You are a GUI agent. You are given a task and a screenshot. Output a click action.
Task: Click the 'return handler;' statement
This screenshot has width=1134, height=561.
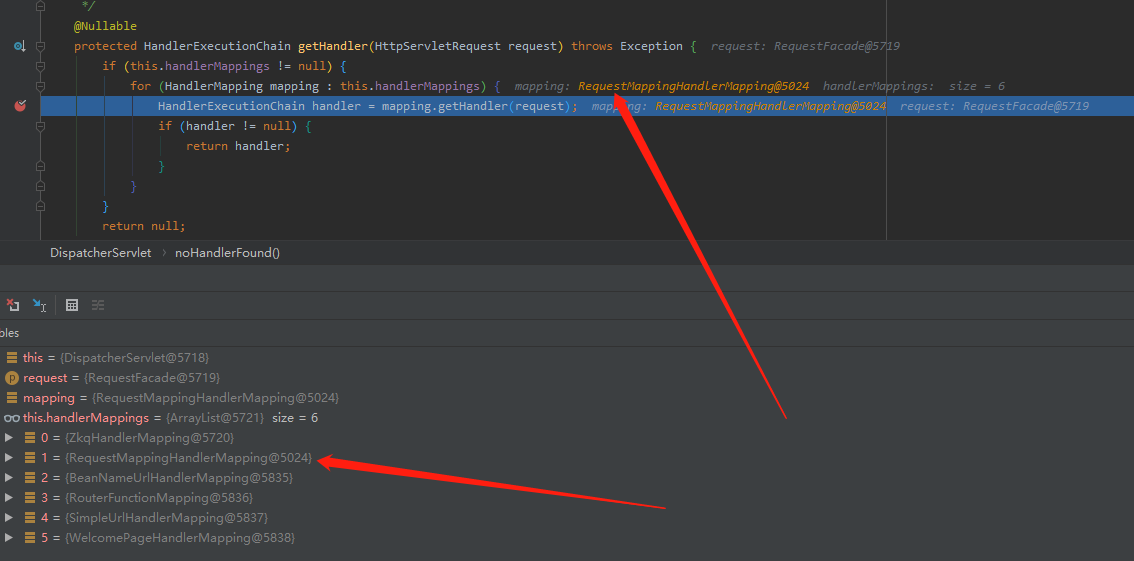tap(238, 146)
